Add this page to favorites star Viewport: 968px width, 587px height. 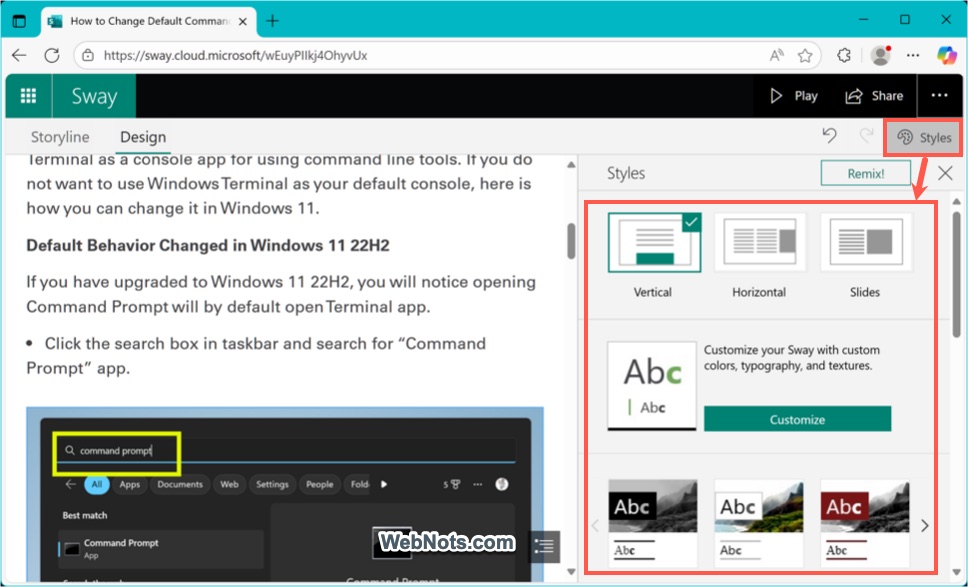[x=804, y=56]
